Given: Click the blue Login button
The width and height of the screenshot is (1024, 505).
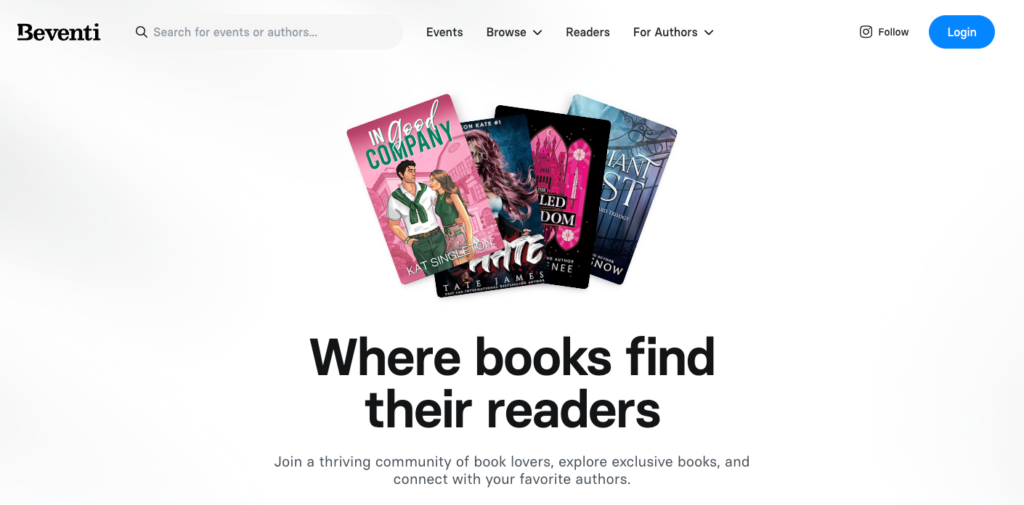Looking at the screenshot, I should pyautogui.click(x=961, y=32).
